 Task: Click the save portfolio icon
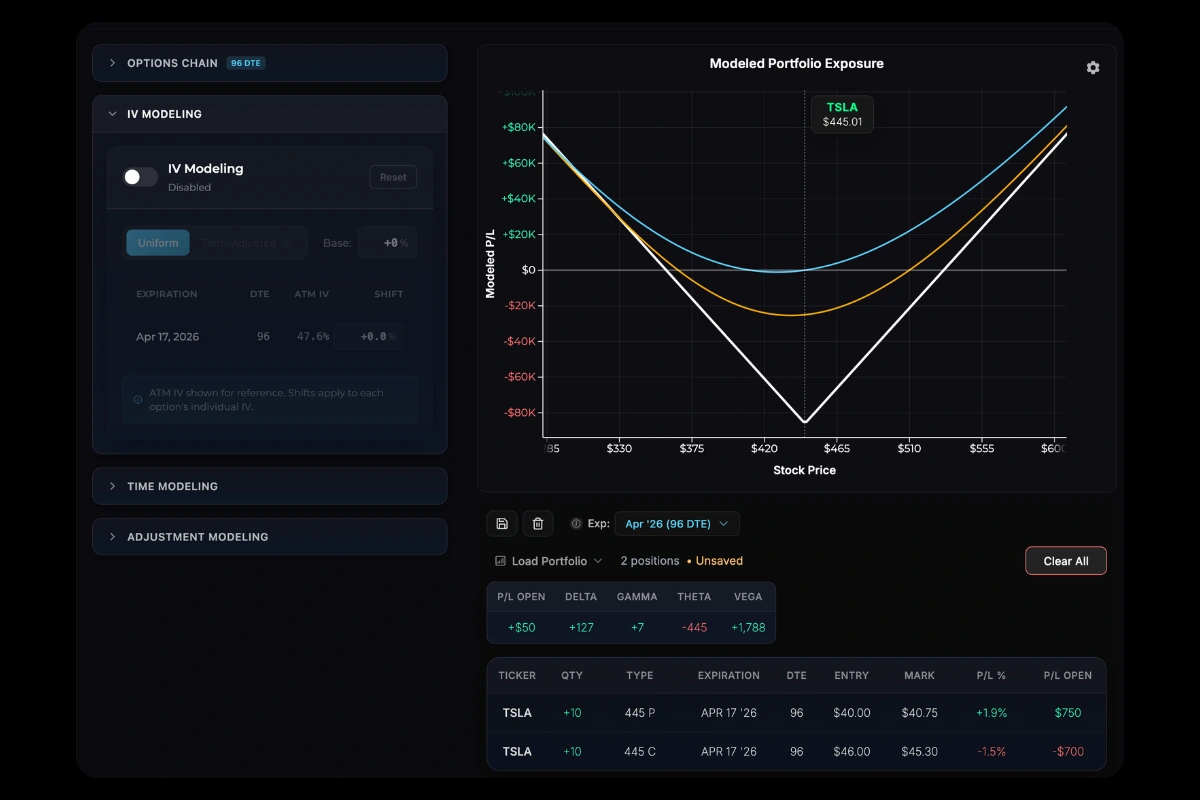coord(502,523)
